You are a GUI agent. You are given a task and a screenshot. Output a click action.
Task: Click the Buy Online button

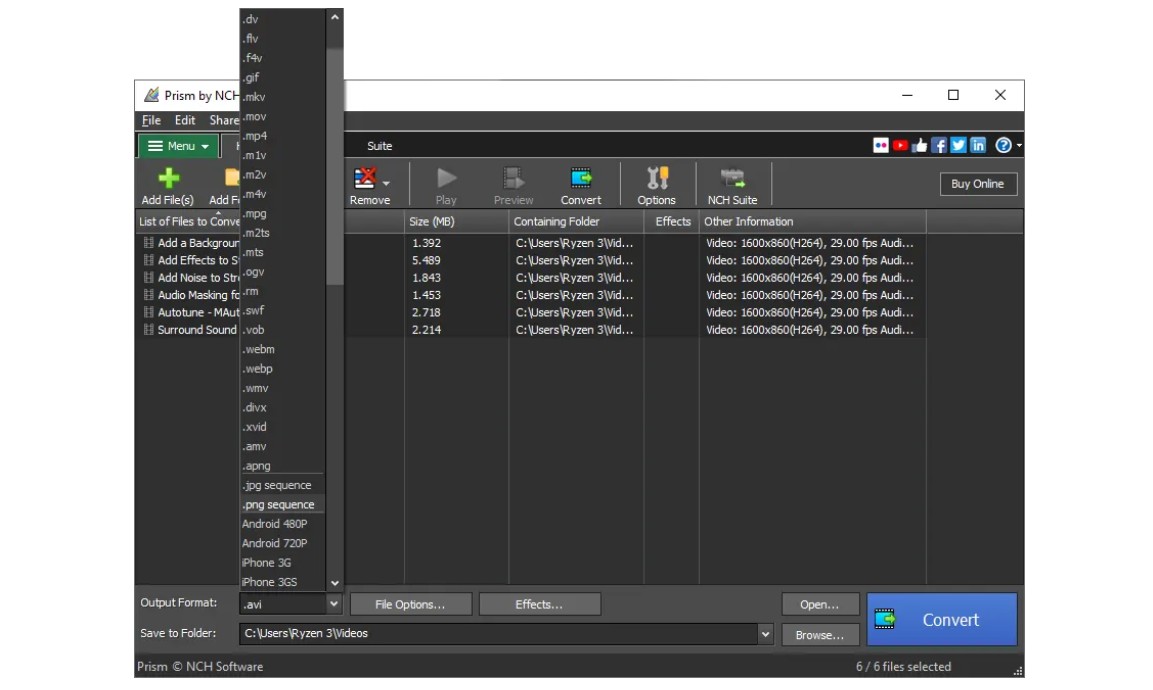pos(977,184)
